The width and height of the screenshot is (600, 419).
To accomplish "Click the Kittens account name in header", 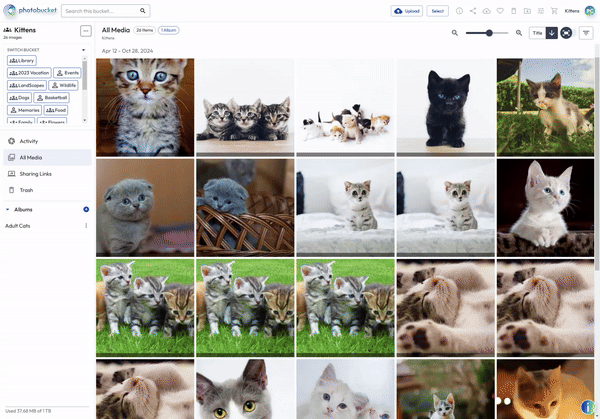I will tap(572, 11).
